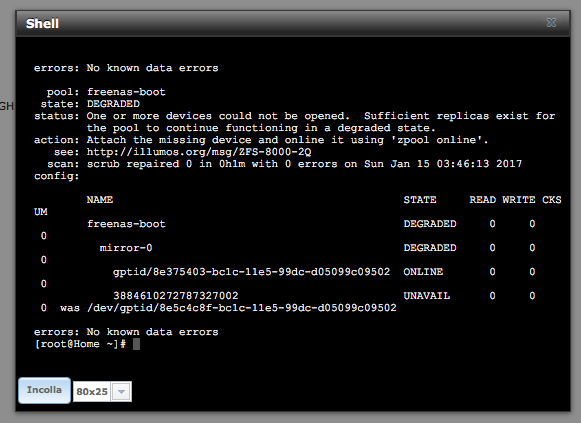Click the device ID 3884610272787327002
The width and height of the screenshot is (581, 423).
(176, 296)
